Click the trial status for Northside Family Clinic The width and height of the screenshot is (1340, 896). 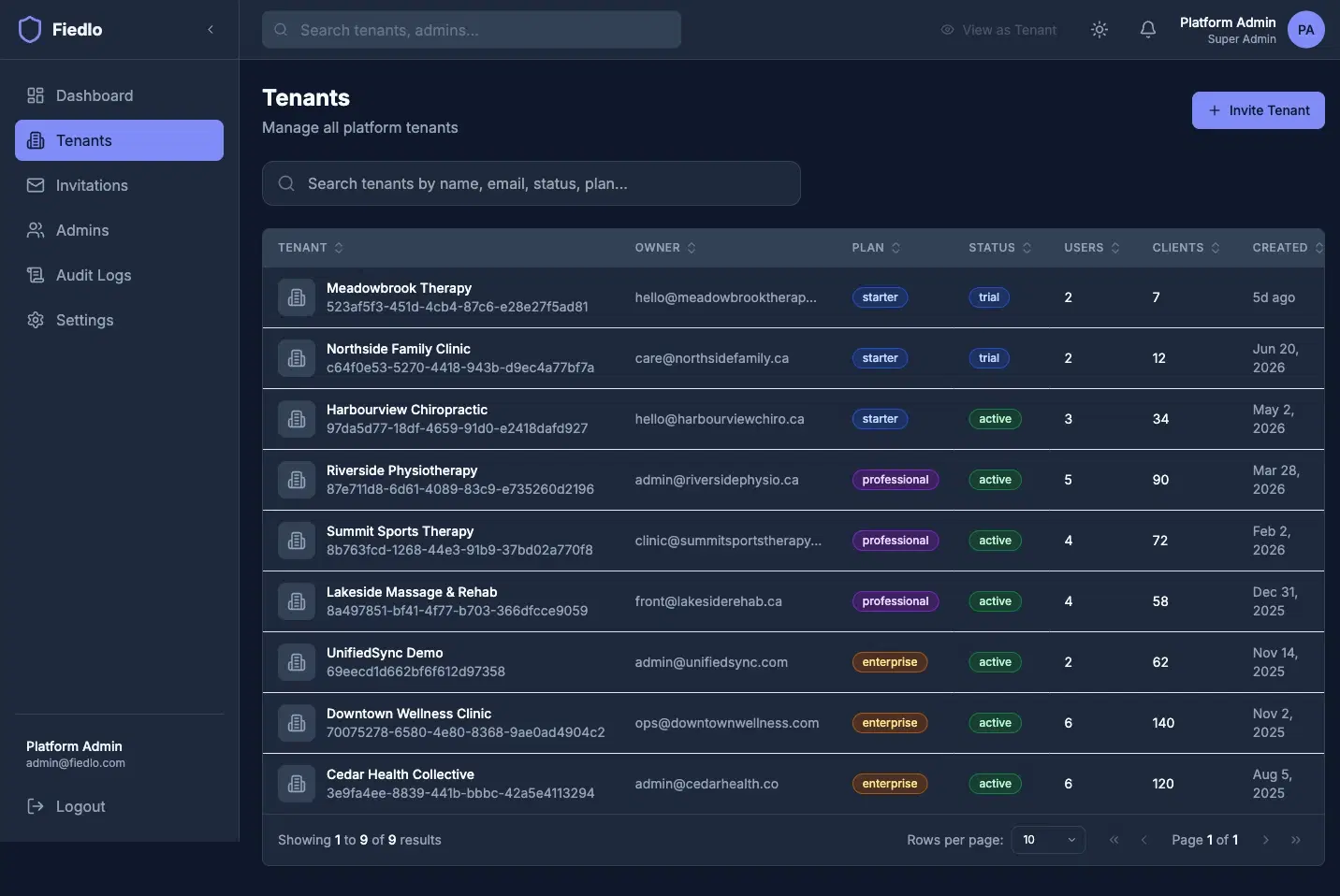989,358
